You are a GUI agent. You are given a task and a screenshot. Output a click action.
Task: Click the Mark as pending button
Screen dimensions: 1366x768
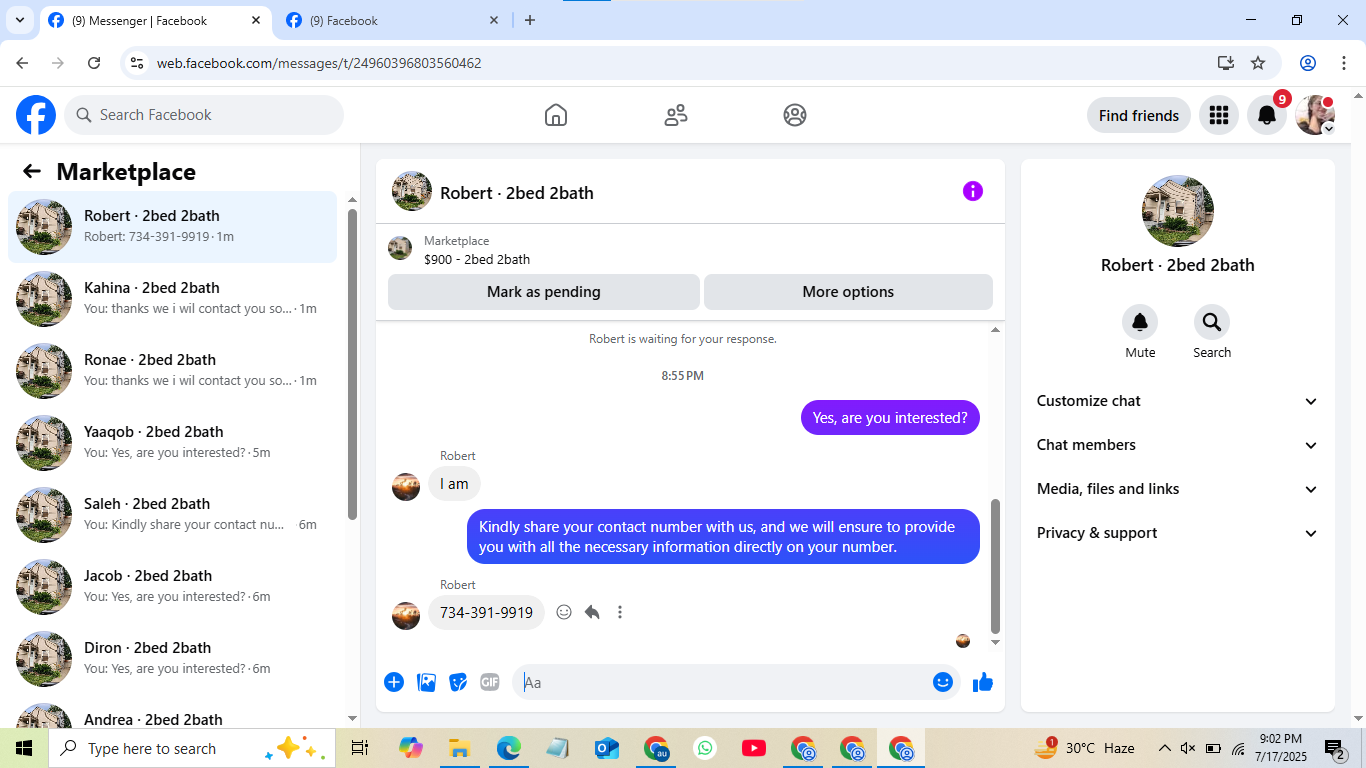click(x=544, y=292)
